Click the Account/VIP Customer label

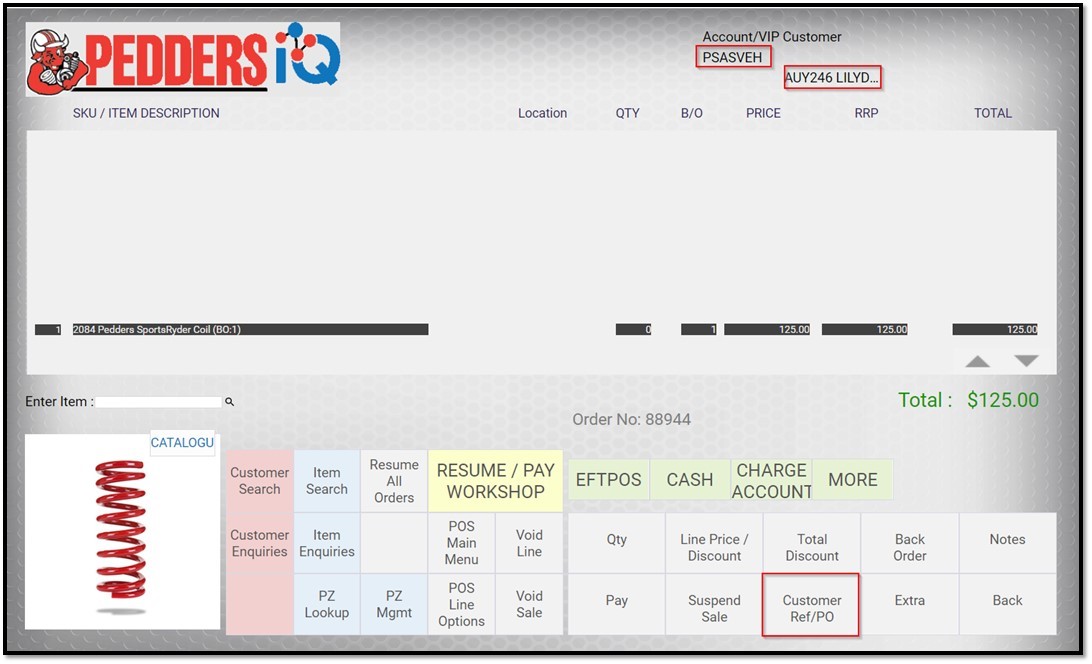(x=772, y=37)
